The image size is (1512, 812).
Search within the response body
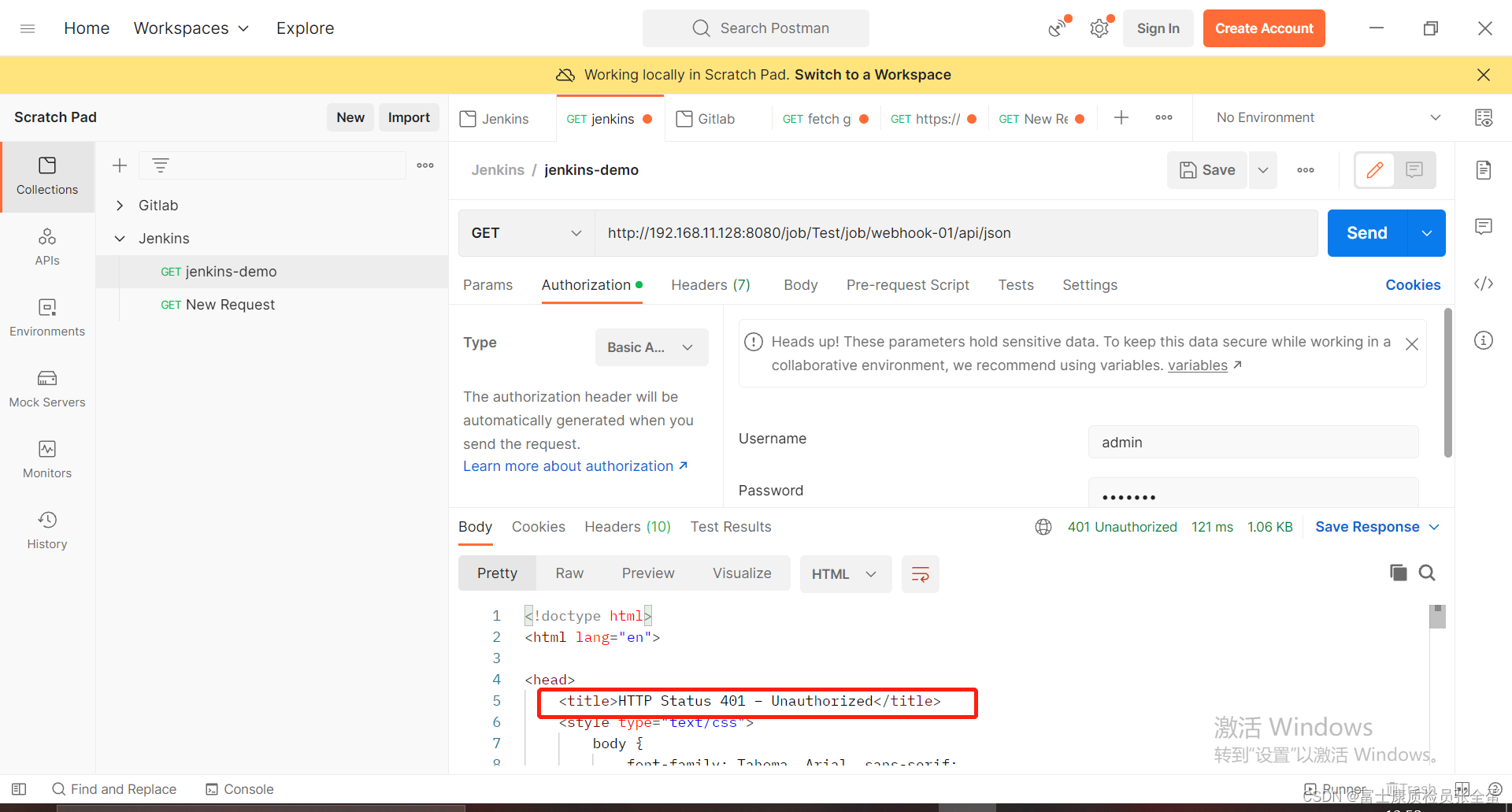[x=1427, y=573]
